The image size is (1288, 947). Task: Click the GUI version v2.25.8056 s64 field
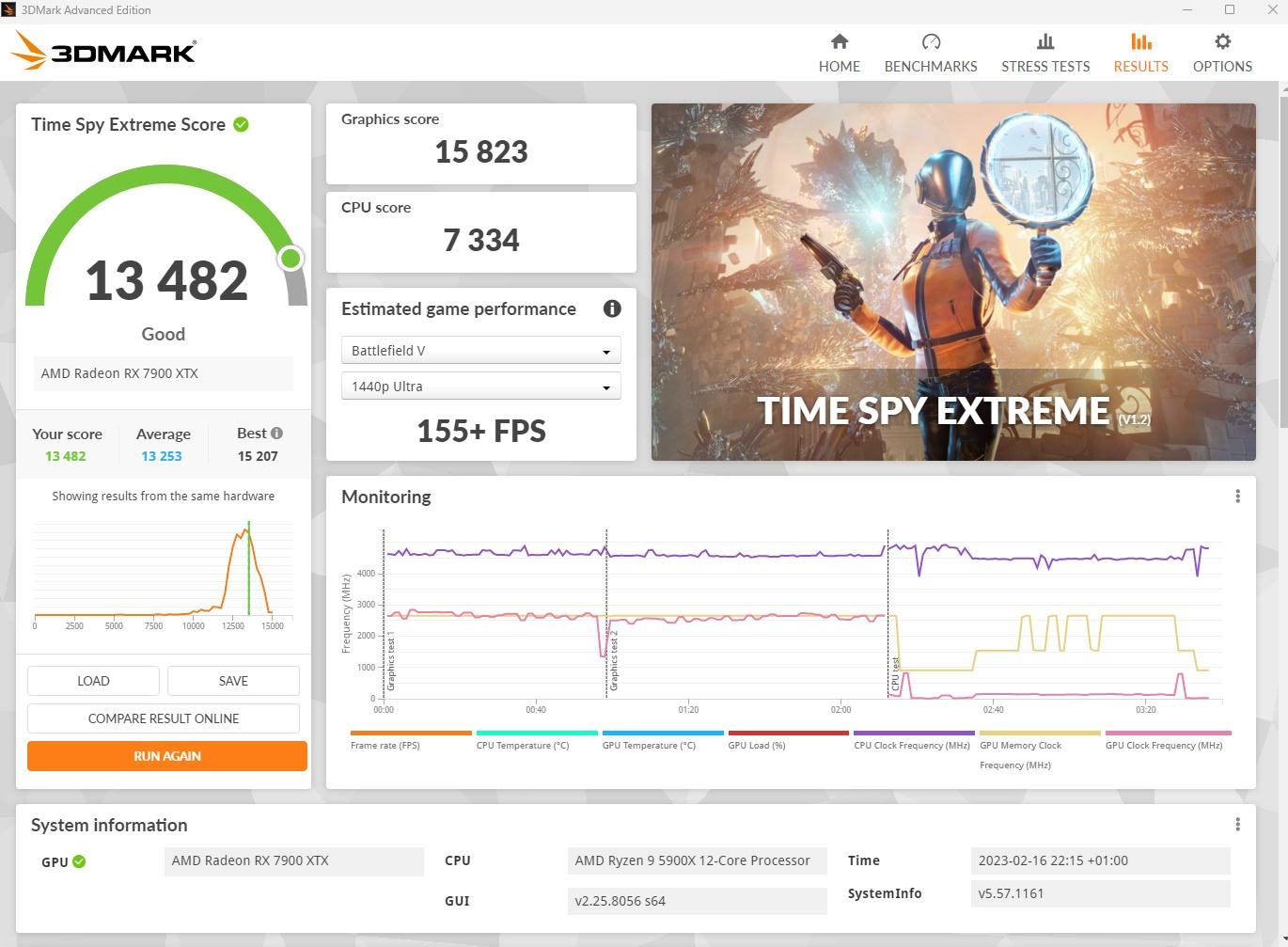coord(697,901)
